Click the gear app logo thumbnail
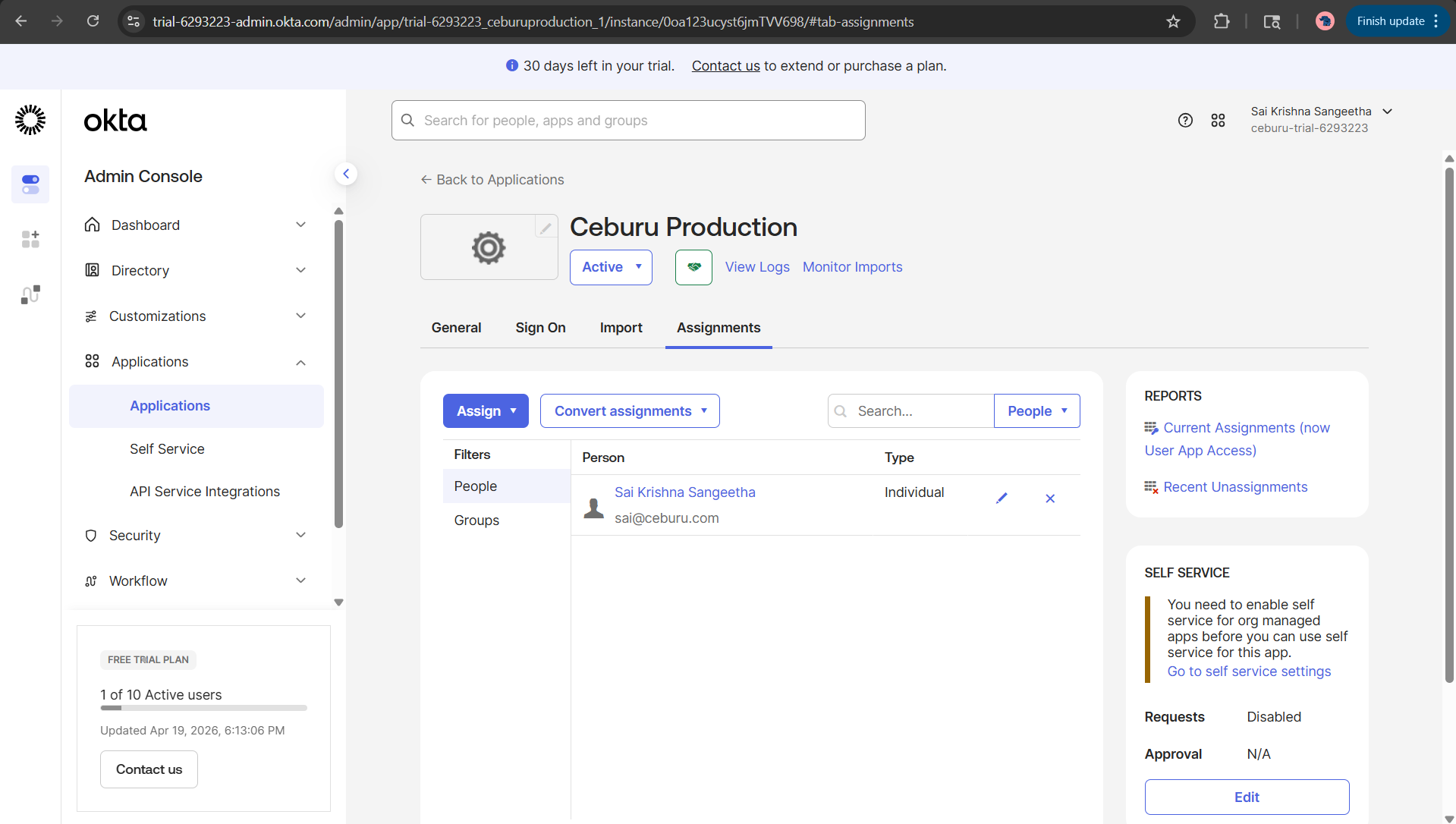The height and width of the screenshot is (824, 1456). (x=489, y=247)
